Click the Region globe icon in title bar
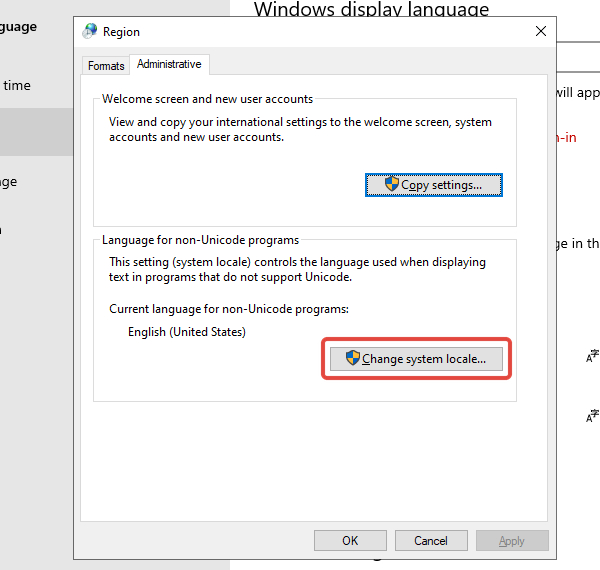Image resolution: width=600 pixels, height=570 pixels. 90,31
